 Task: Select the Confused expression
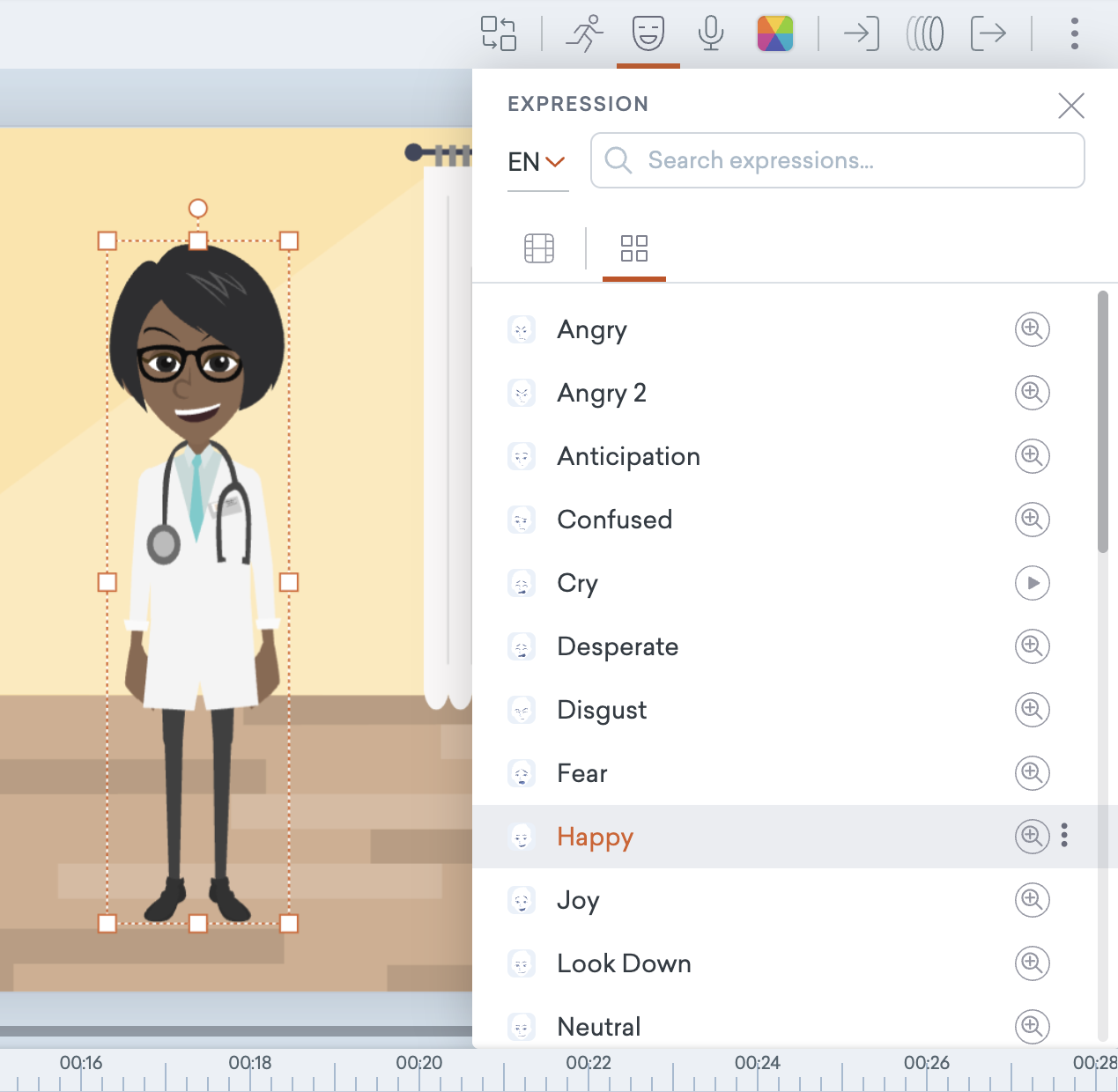(614, 520)
